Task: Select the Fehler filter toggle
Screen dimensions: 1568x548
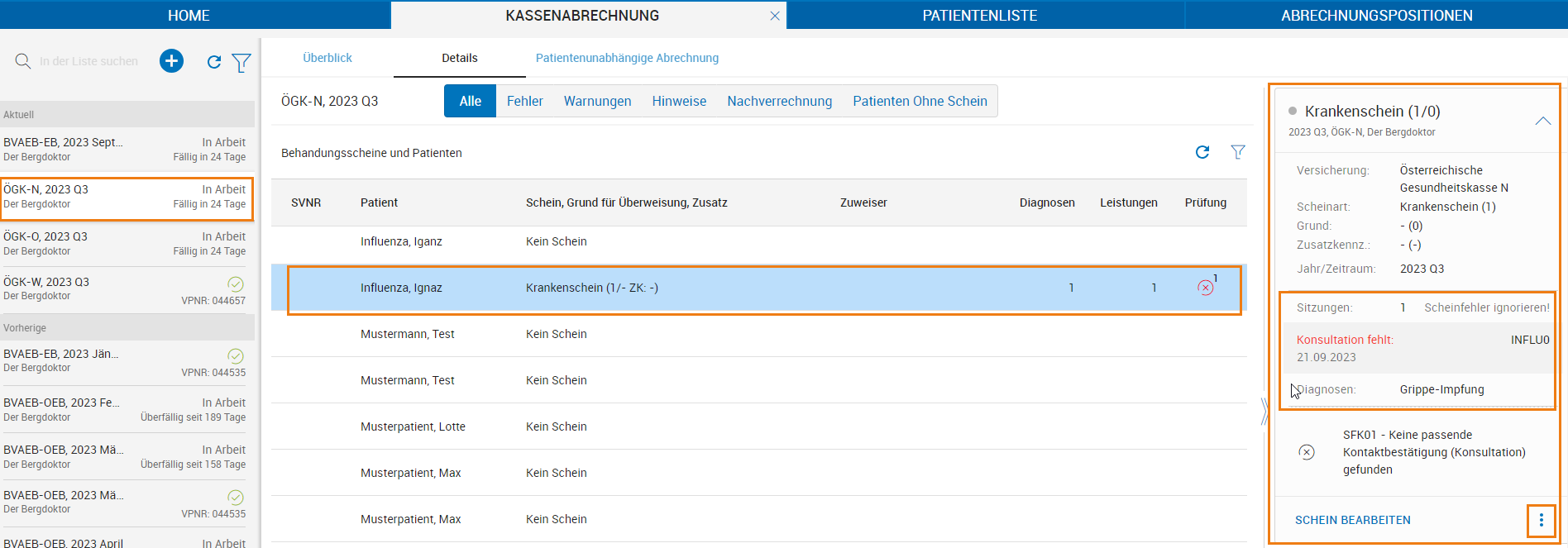Action: 525,101
